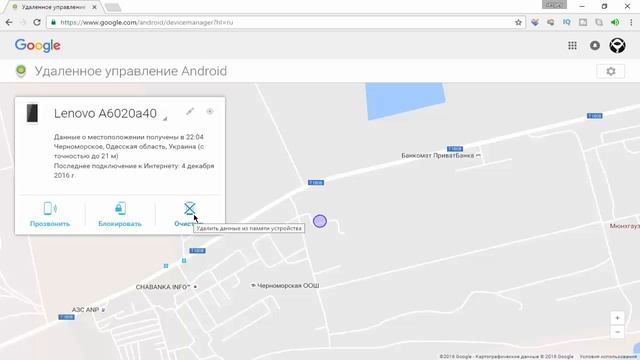Open Google notifications bell
This screenshot has height=360, width=640.
(595, 46)
